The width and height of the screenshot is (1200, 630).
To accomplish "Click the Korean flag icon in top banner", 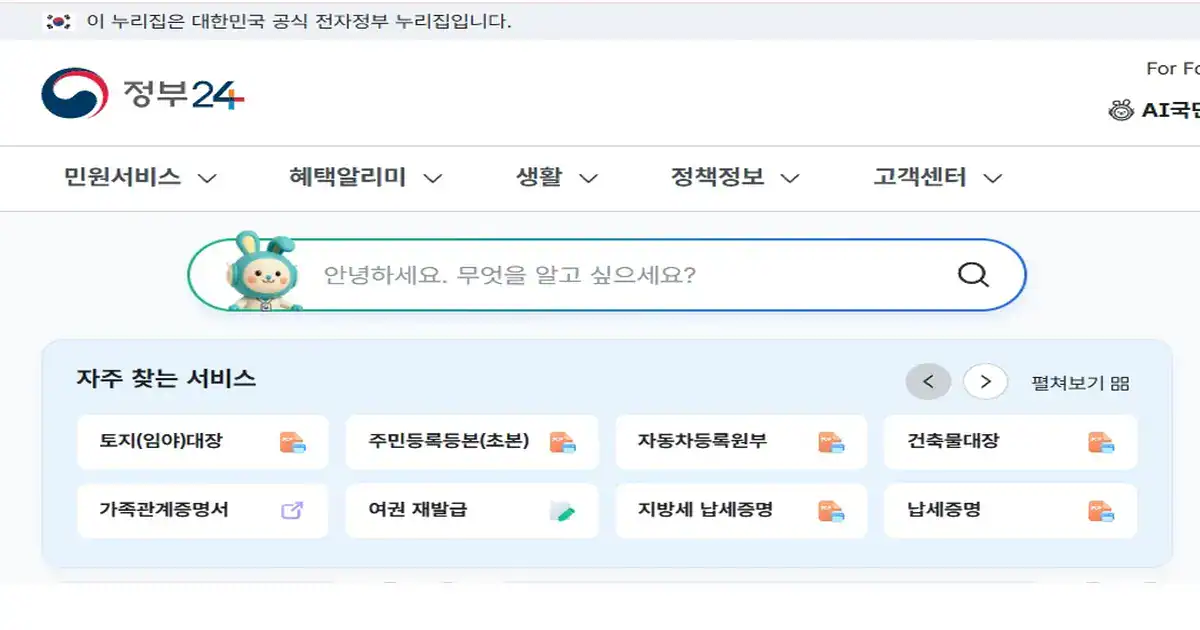I will (x=59, y=21).
